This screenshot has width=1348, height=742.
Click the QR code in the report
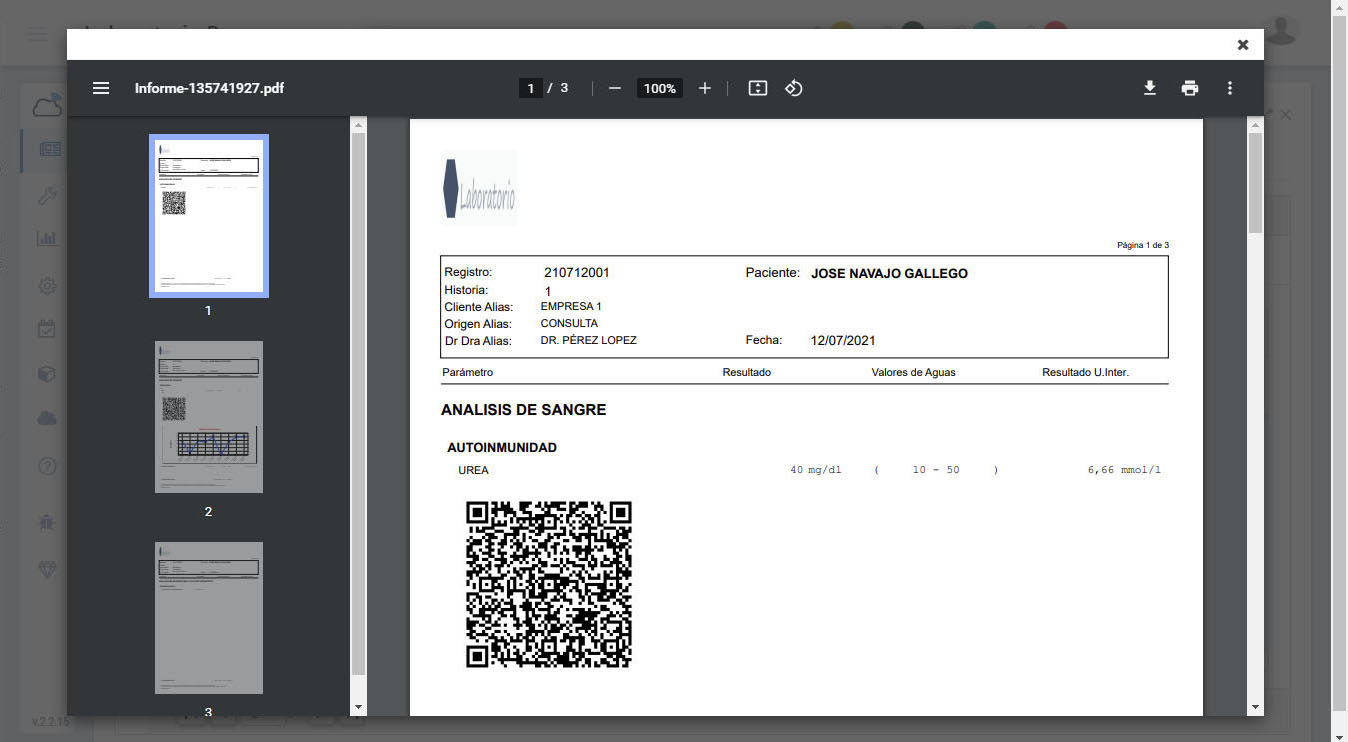click(x=549, y=584)
